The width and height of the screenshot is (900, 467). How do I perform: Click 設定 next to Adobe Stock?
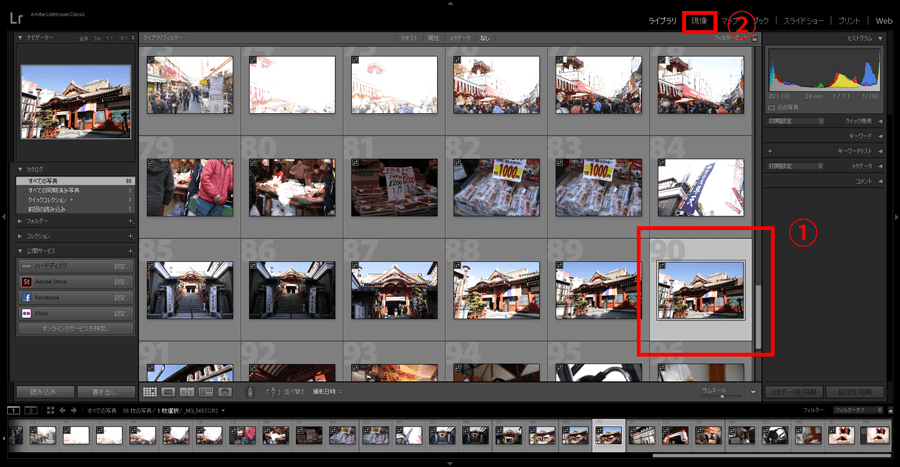tap(120, 282)
